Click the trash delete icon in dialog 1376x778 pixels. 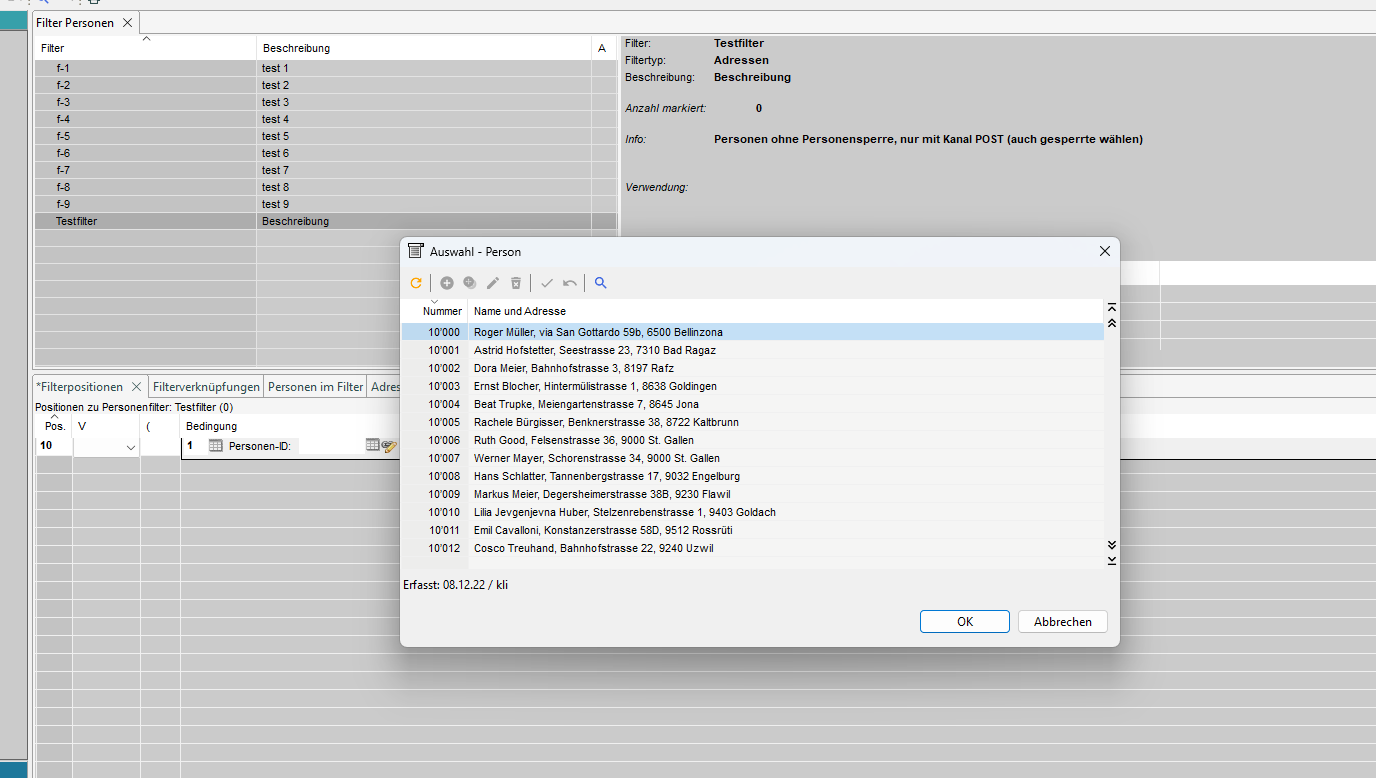click(x=516, y=283)
